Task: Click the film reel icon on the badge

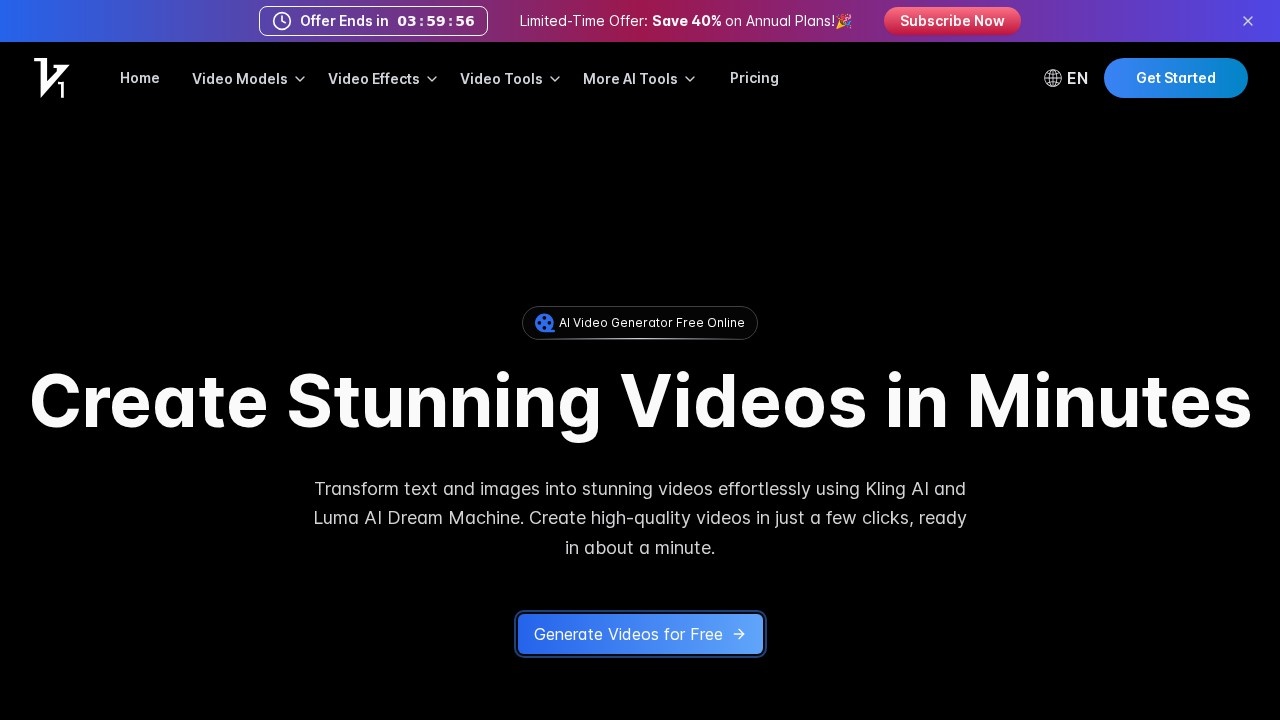Action: click(544, 322)
